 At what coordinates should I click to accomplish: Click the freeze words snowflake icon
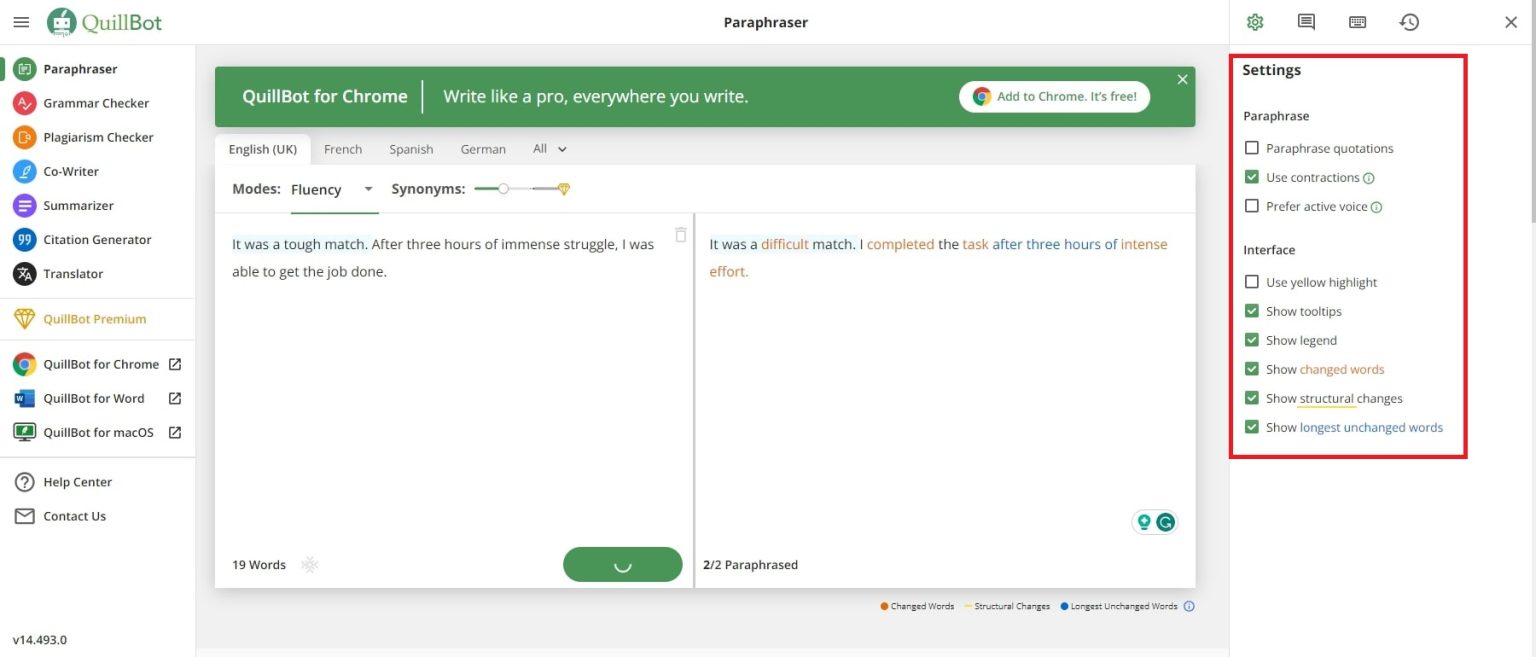pos(310,565)
